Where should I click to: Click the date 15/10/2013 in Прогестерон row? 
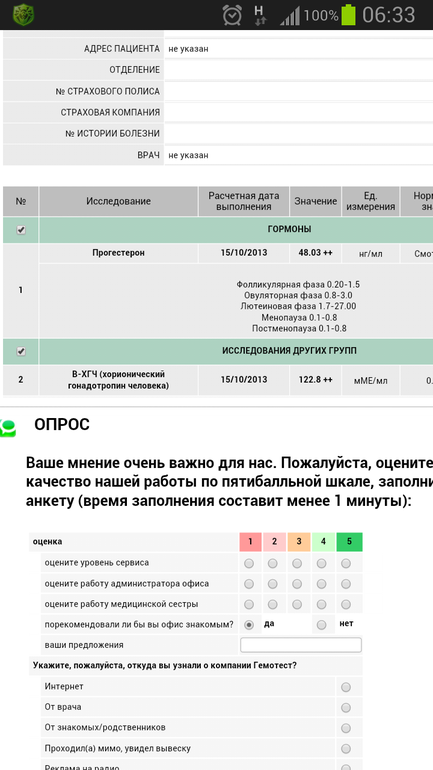point(244,253)
